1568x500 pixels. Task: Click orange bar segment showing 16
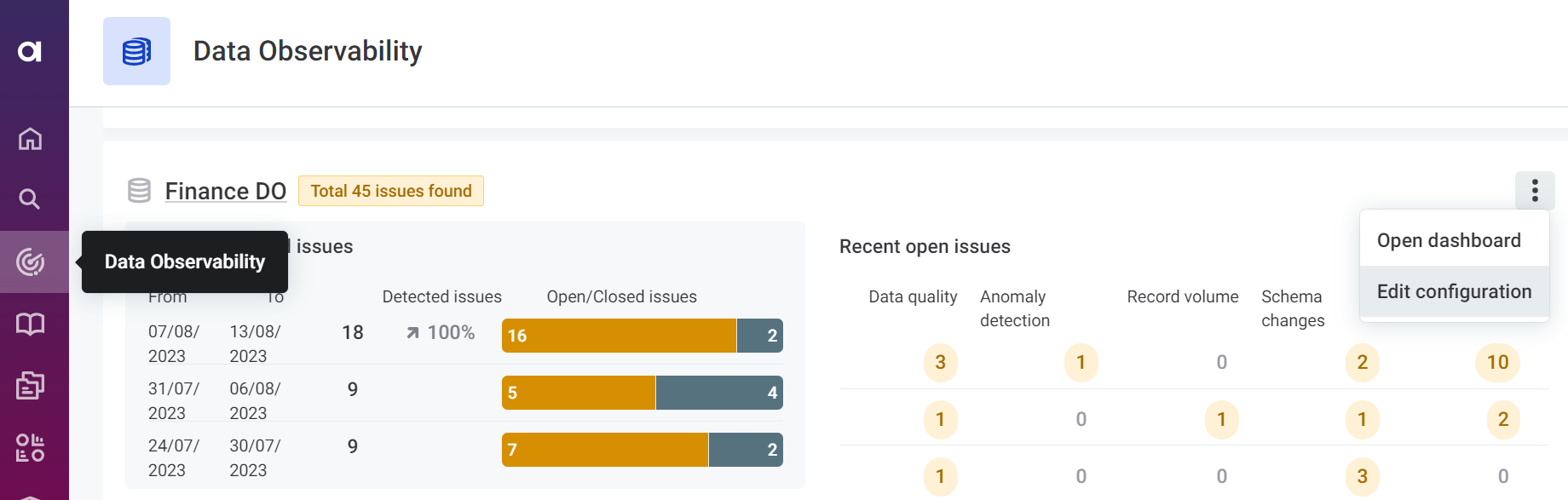(619, 336)
